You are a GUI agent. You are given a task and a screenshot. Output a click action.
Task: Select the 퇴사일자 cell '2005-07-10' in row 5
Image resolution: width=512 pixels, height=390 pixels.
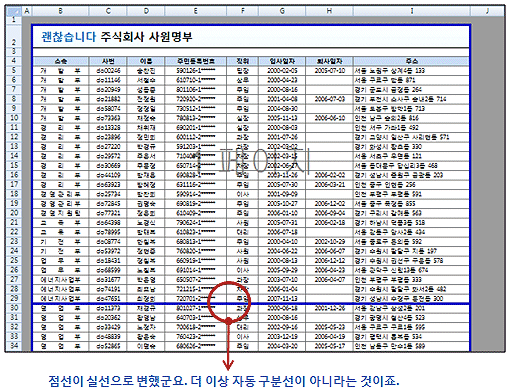point(329,71)
